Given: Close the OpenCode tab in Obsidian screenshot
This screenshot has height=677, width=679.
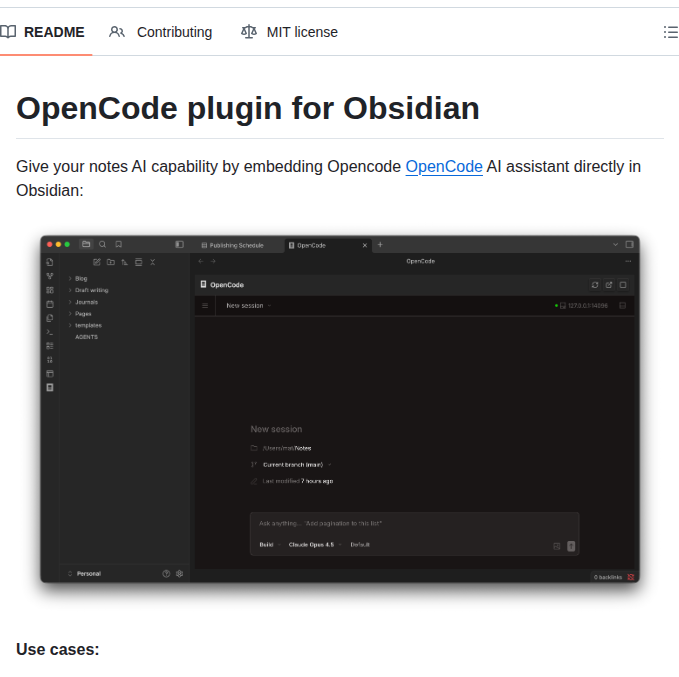Looking at the screenshot, I should 365,245.
